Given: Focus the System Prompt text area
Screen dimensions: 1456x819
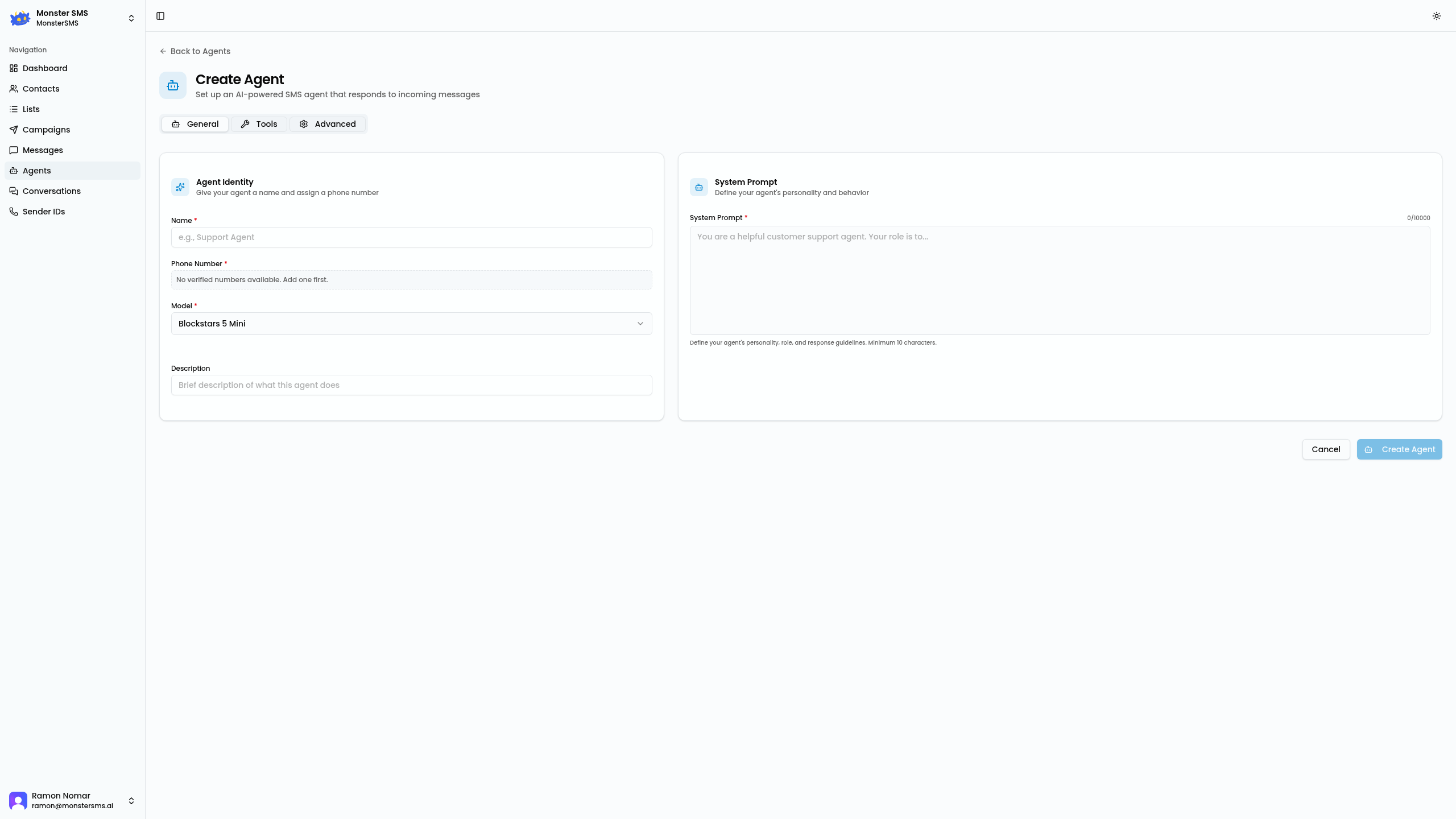Looking at the screenshot, I should [x=1060, y=280].
